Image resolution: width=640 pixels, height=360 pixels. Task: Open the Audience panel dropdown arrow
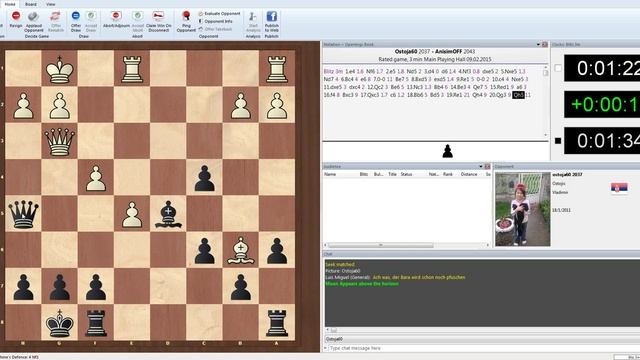click(480, 167)
